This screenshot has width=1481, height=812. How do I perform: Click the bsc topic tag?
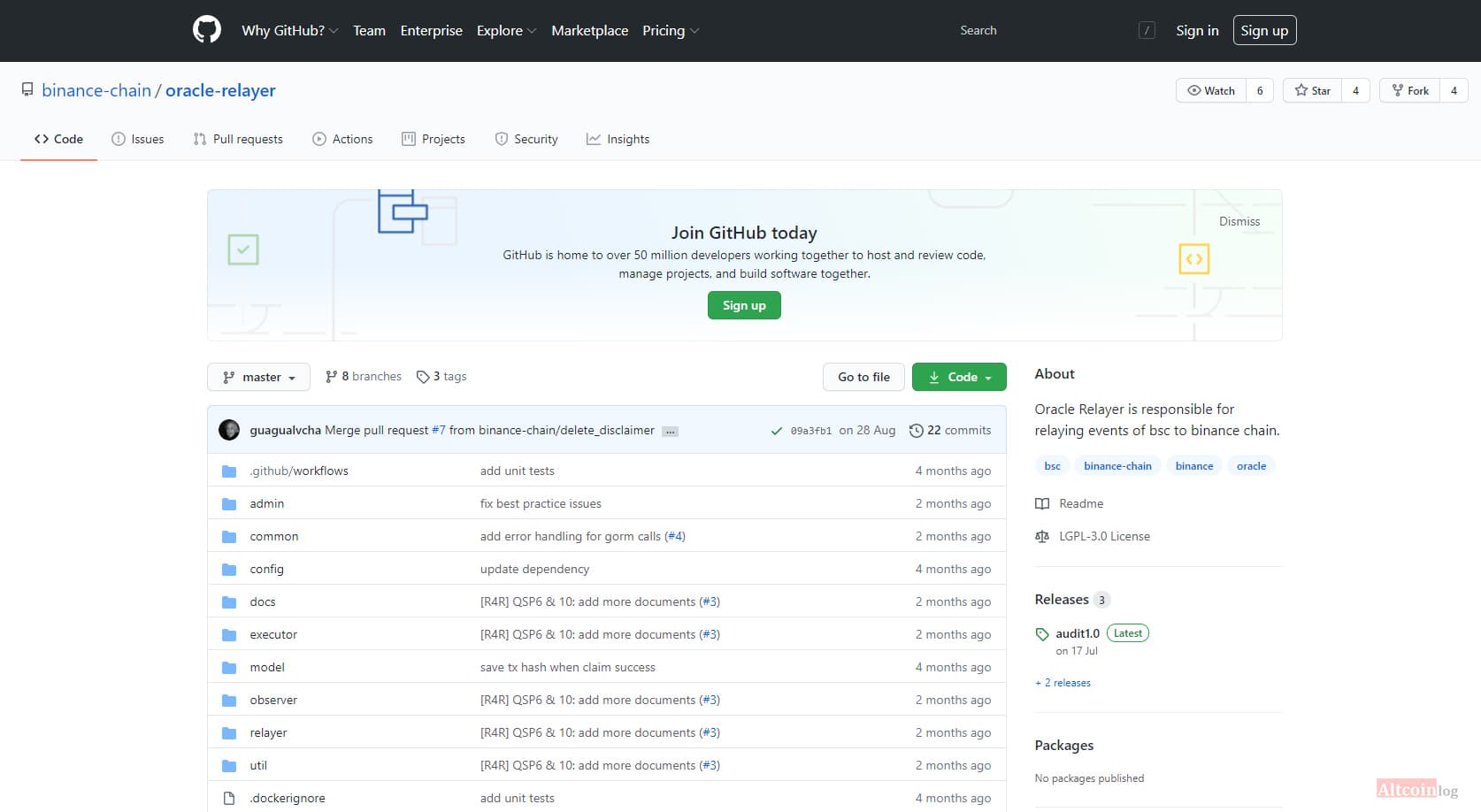1052,466
